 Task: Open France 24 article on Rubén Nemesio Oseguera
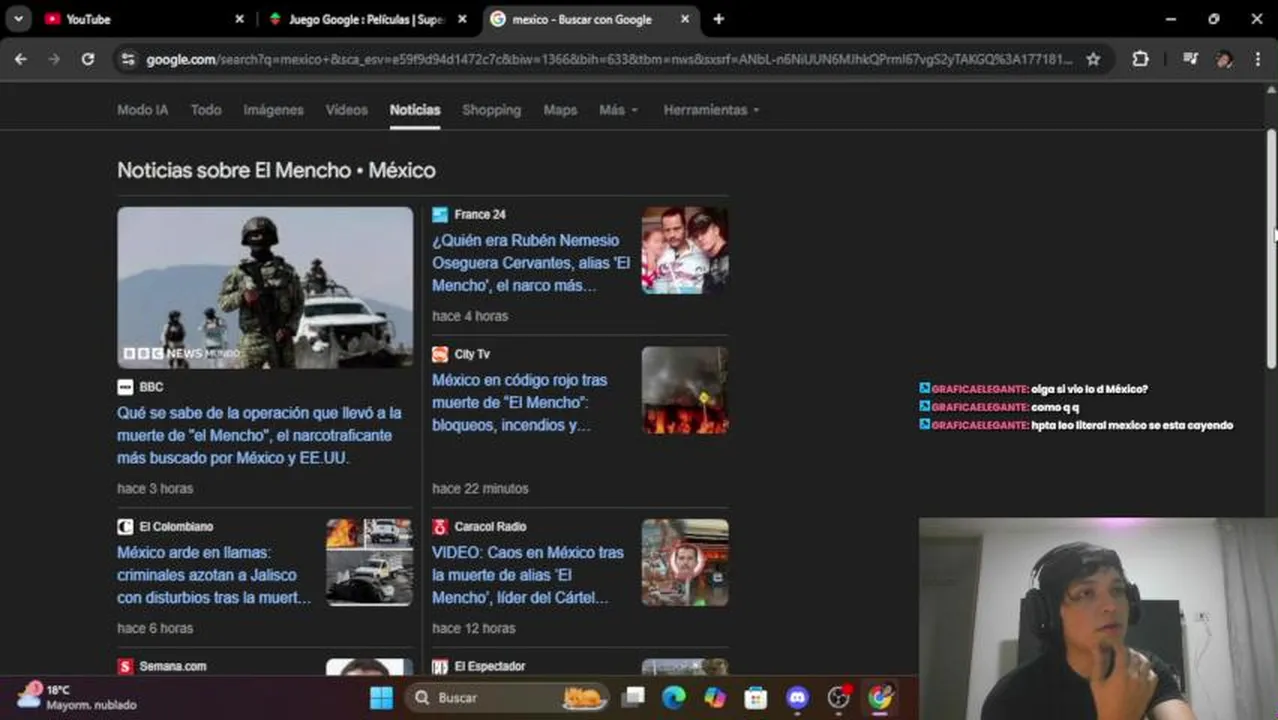[531, 263]
